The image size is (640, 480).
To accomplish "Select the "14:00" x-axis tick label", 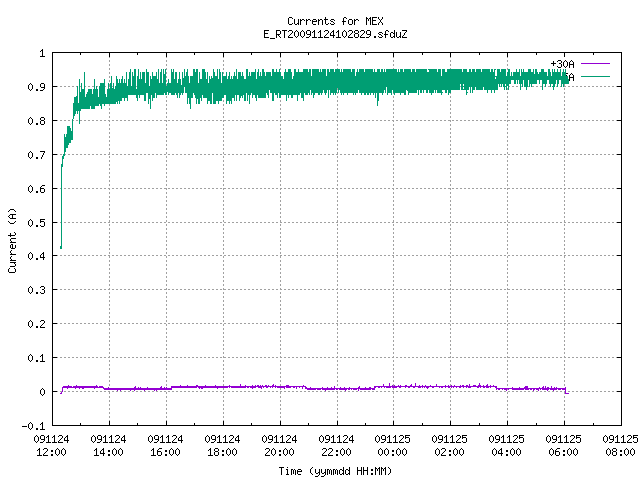I will pyautogui.click(x=108, y=452).
